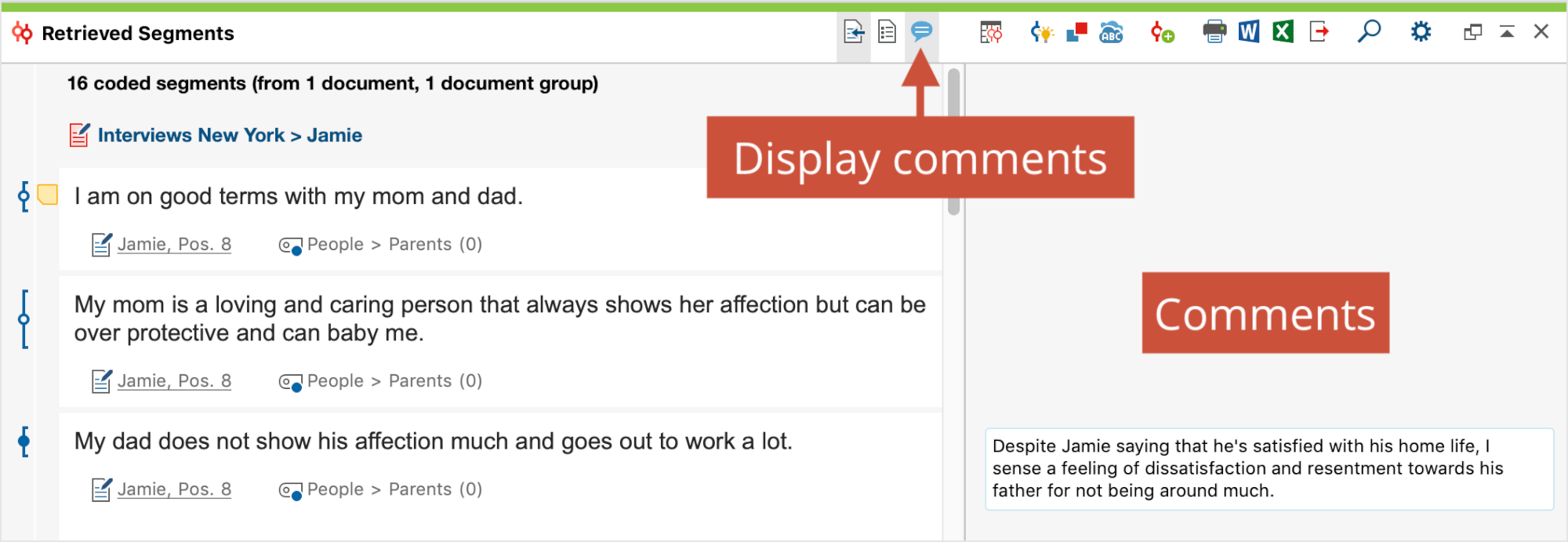Click 'People > Parents (0)' code under first segment
The height and width of the screenshot is (542, 1568).
coord(394,244)
